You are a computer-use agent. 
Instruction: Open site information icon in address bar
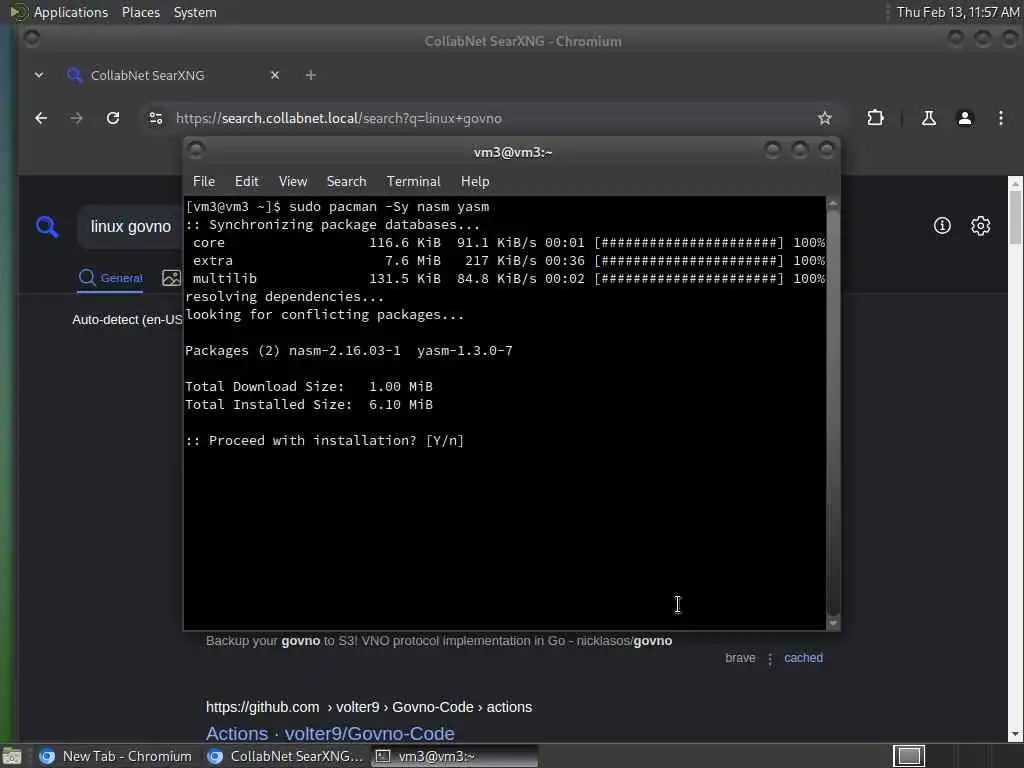(x=155, y=118)
